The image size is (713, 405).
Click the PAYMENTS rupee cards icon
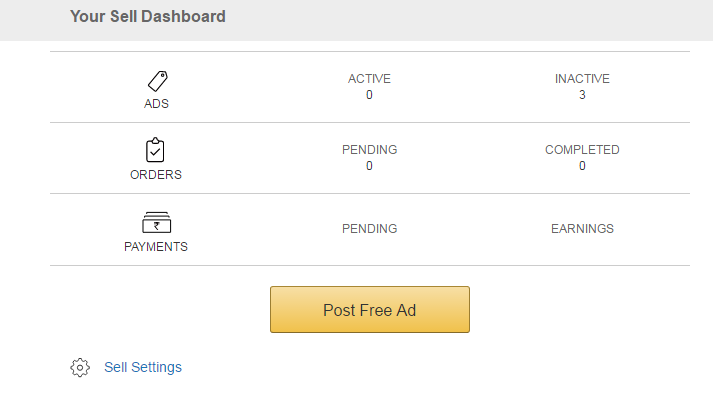[x=156, y=223]
